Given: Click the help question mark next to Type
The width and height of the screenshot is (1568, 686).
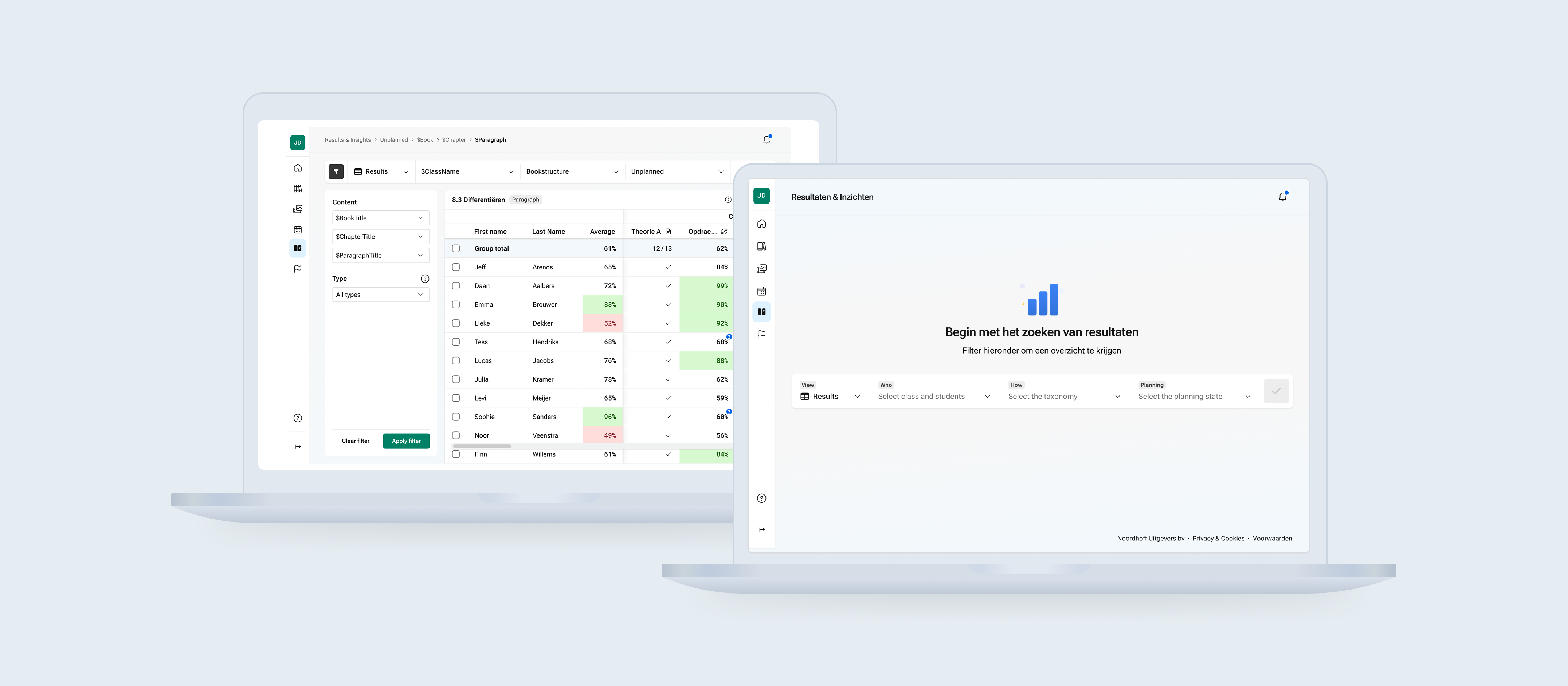Looking at the screenshot, I should (x=425, y=279).
